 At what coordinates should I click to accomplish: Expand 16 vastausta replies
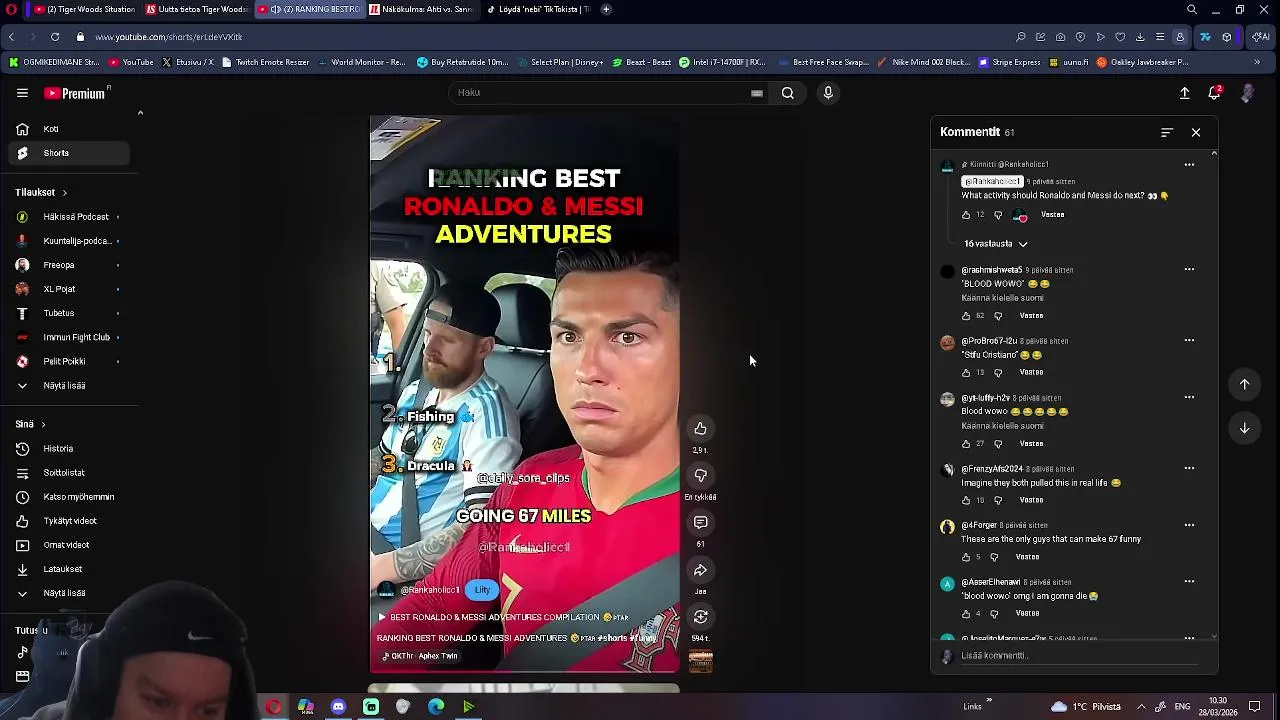coord(995,244)
